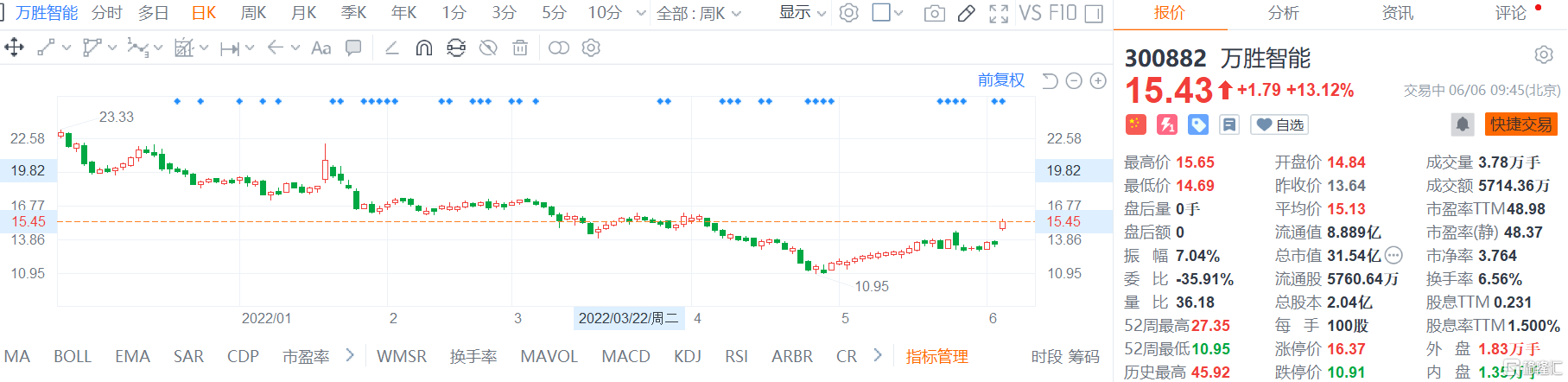Image resolution: width=1568 pixels, height=382 pixels.
Task: Set a price alert with bell icon
Action: pos(1463,124)
